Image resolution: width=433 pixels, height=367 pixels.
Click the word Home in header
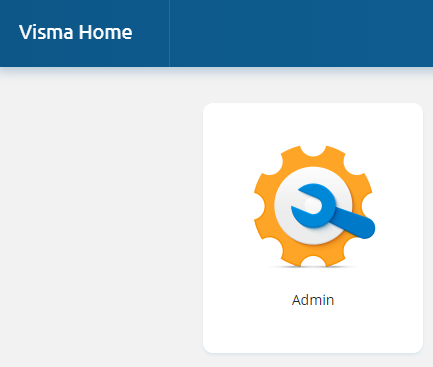[105, 32]
